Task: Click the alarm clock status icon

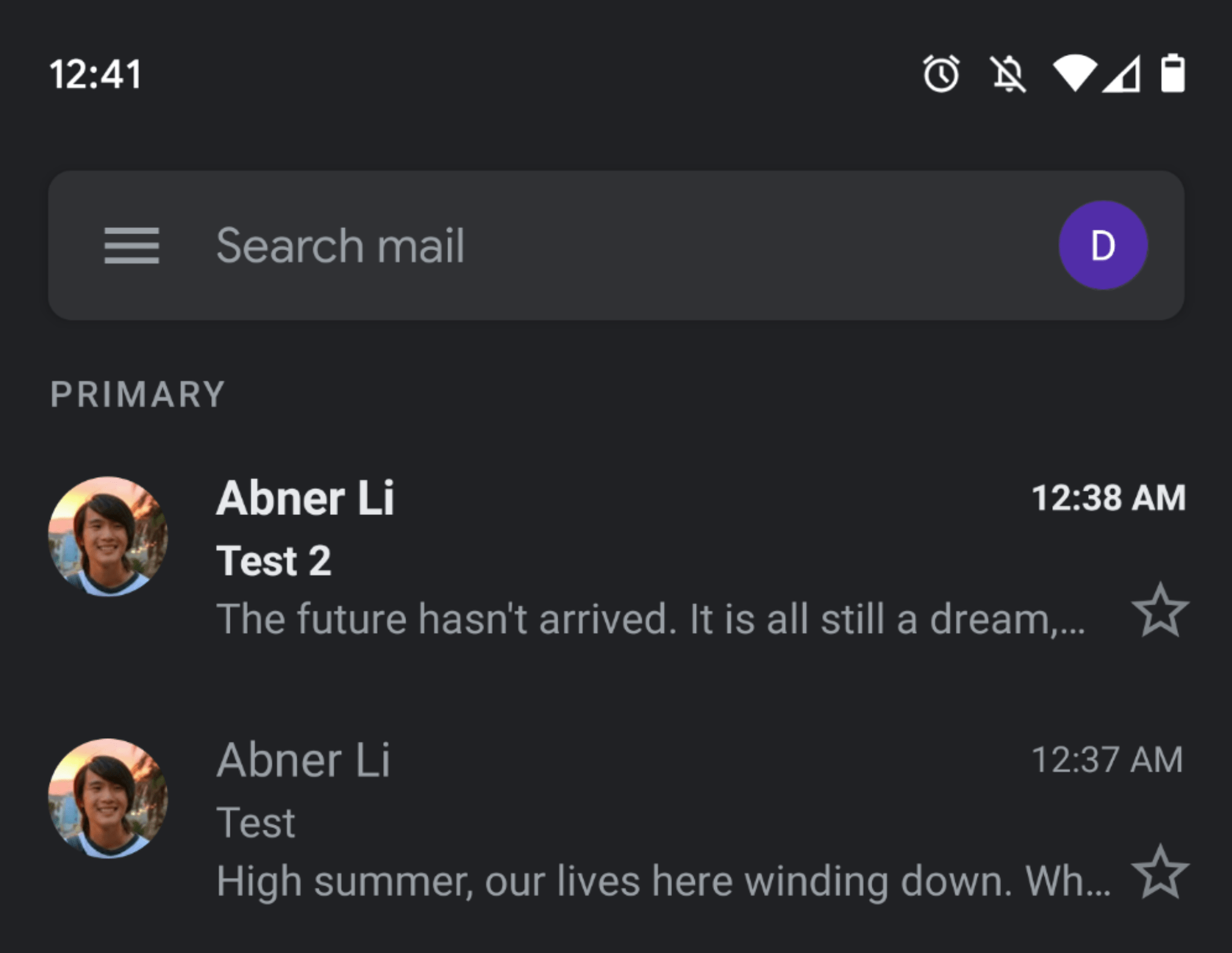Action: [x=941, y=73]
